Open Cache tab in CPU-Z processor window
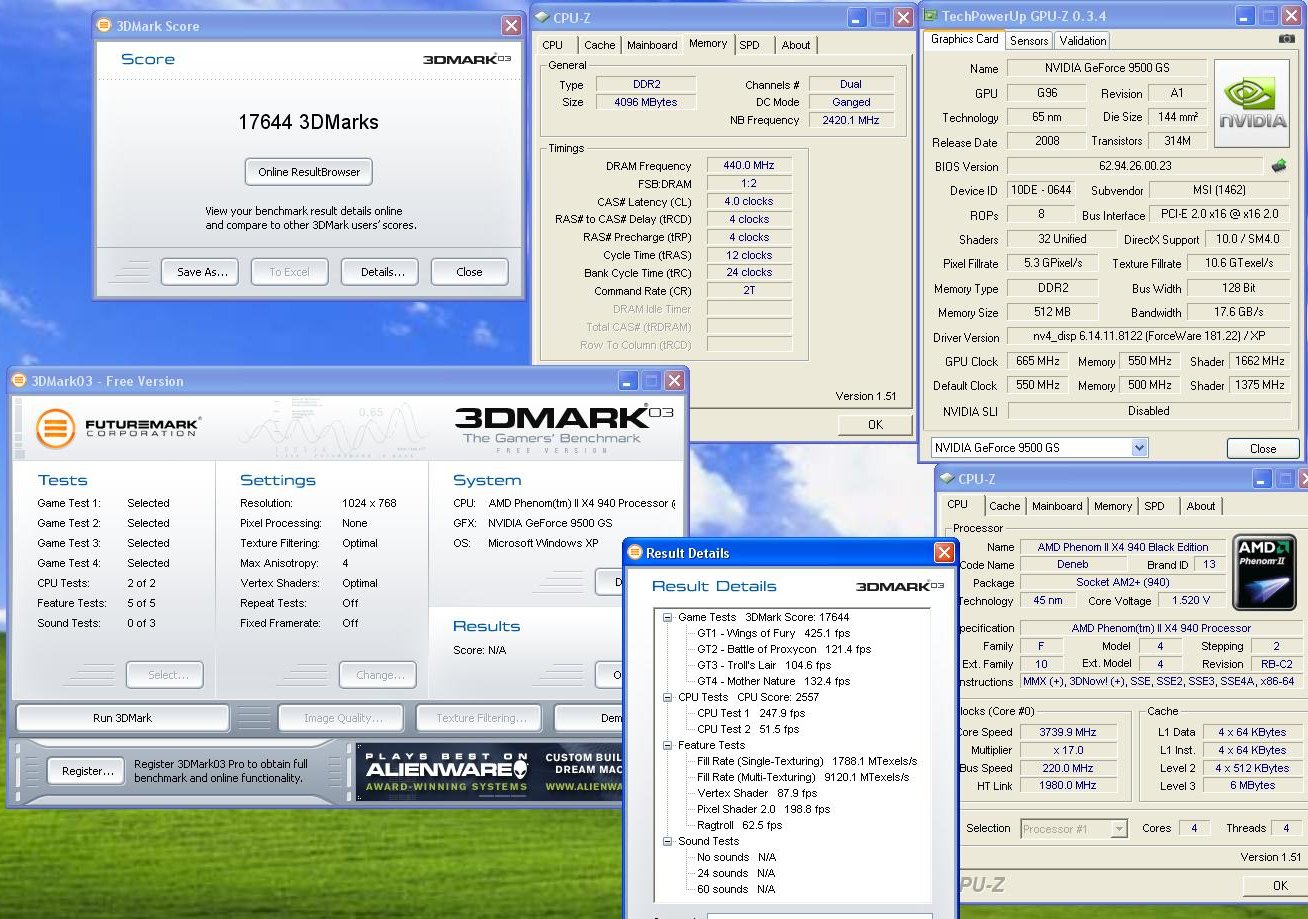 (x=1005, y=506)
